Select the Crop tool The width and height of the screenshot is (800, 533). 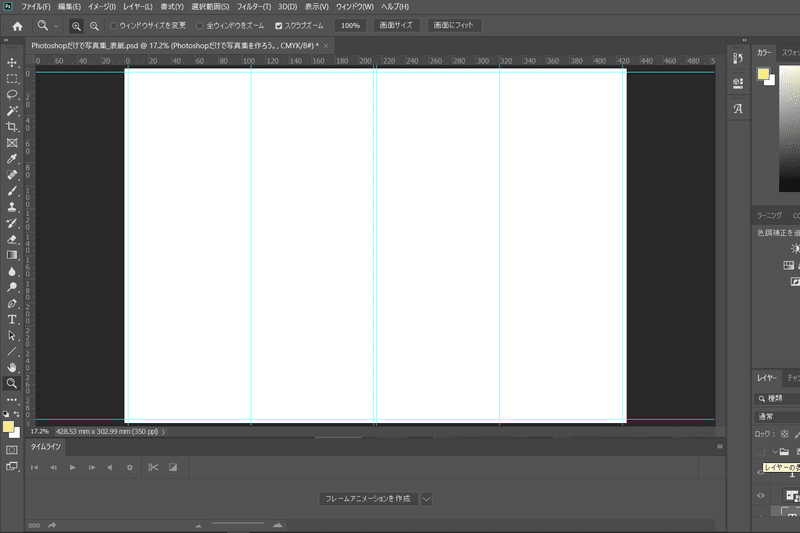point(12,126)
